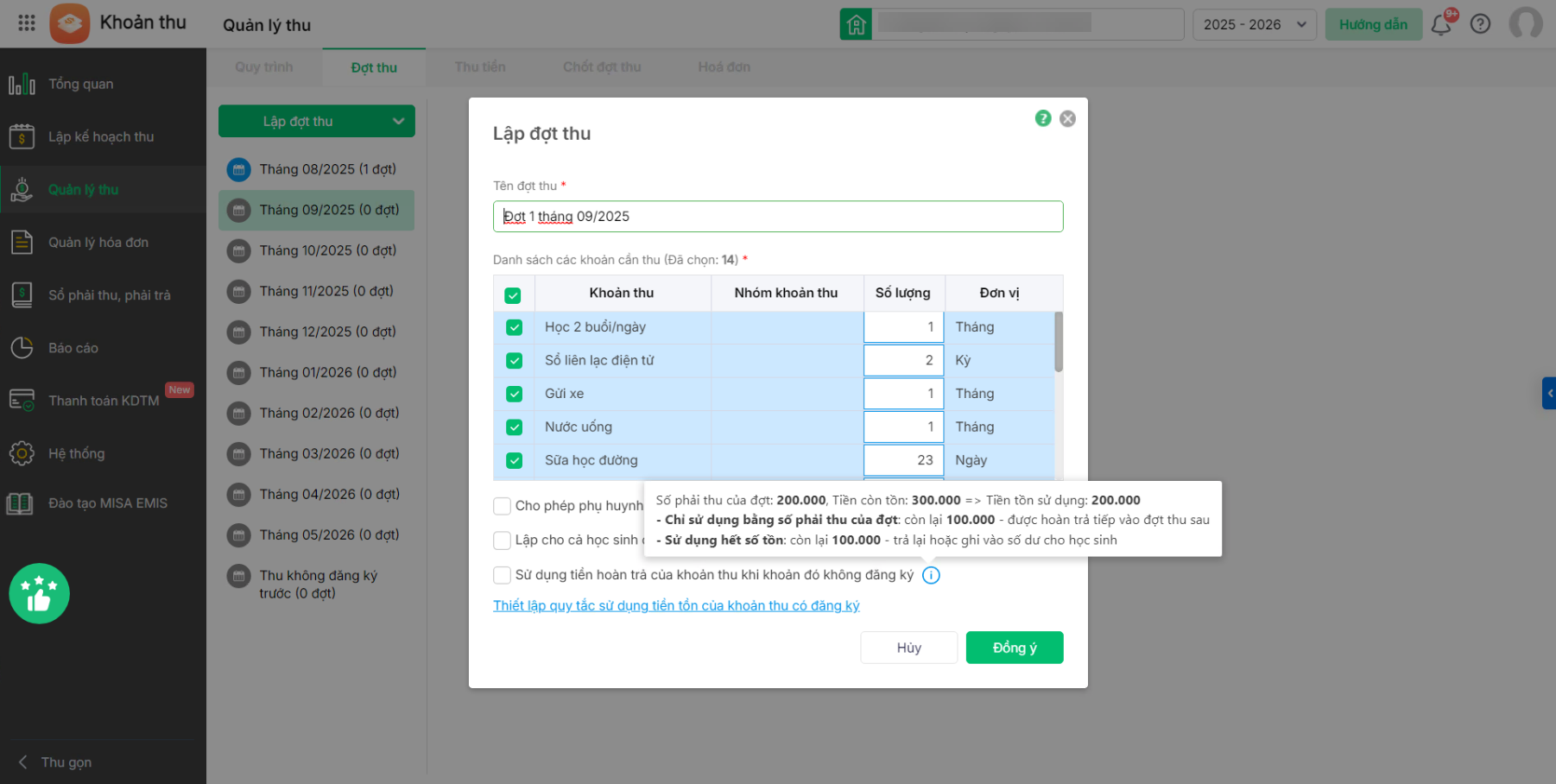This screenshot has width=1556, height=784.
Task: Select Tháng 03/2026 (0 đợt) period
Action: pos(317,453)
